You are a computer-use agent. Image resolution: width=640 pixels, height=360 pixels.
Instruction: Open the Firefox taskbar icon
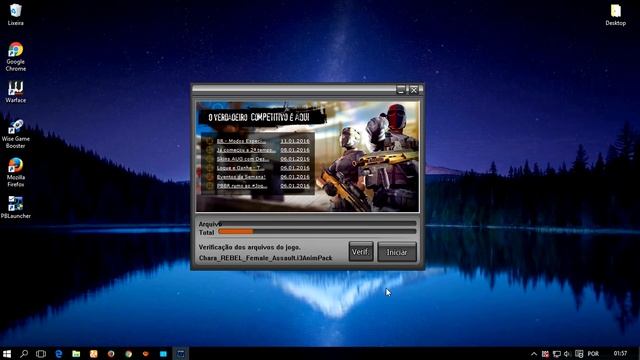pyautogui.click(x=111, y=354)
